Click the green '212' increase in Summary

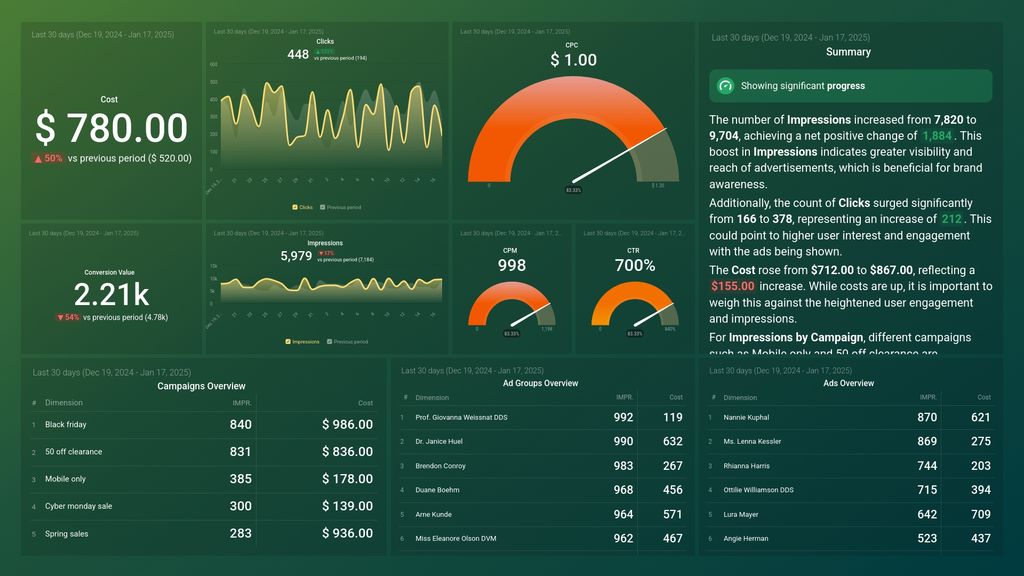(x=951, y=219)
